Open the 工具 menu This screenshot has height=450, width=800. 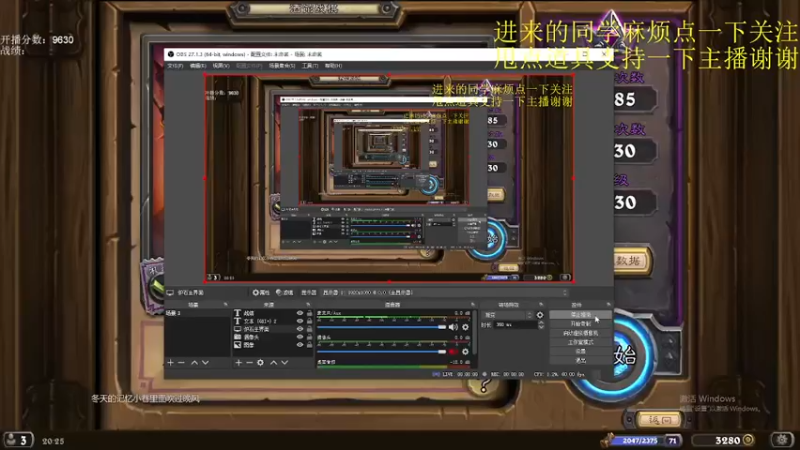point(310,66)
